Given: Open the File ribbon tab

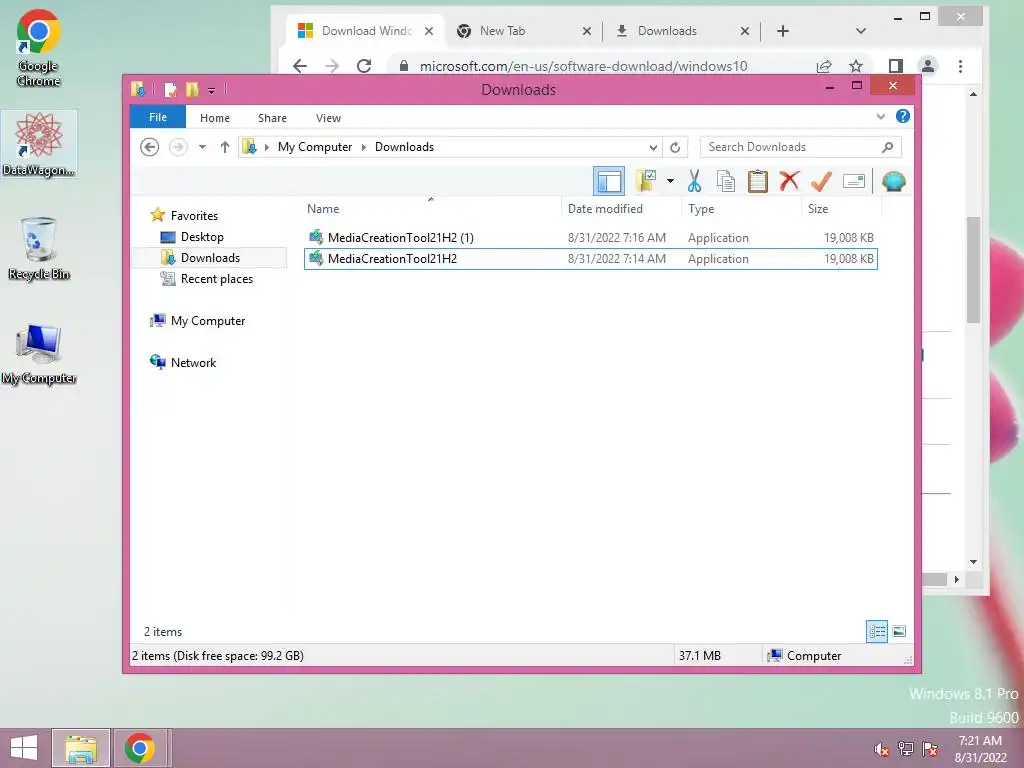Looking at the screenshot, I should coord(158,118).
